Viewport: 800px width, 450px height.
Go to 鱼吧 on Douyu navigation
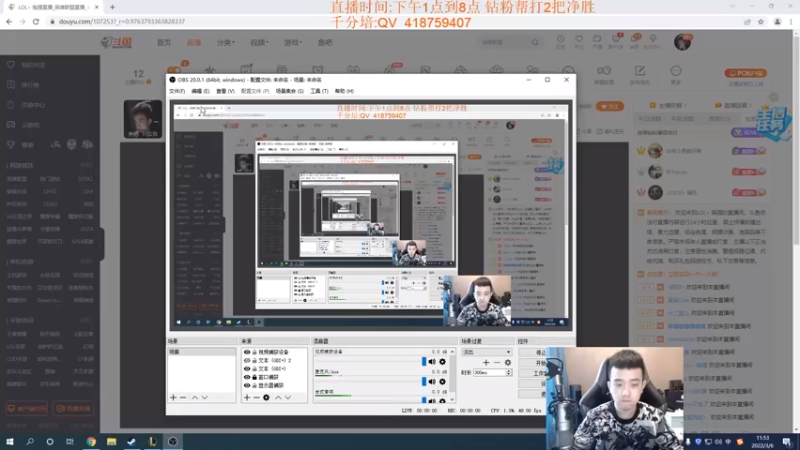click(325, 42)
